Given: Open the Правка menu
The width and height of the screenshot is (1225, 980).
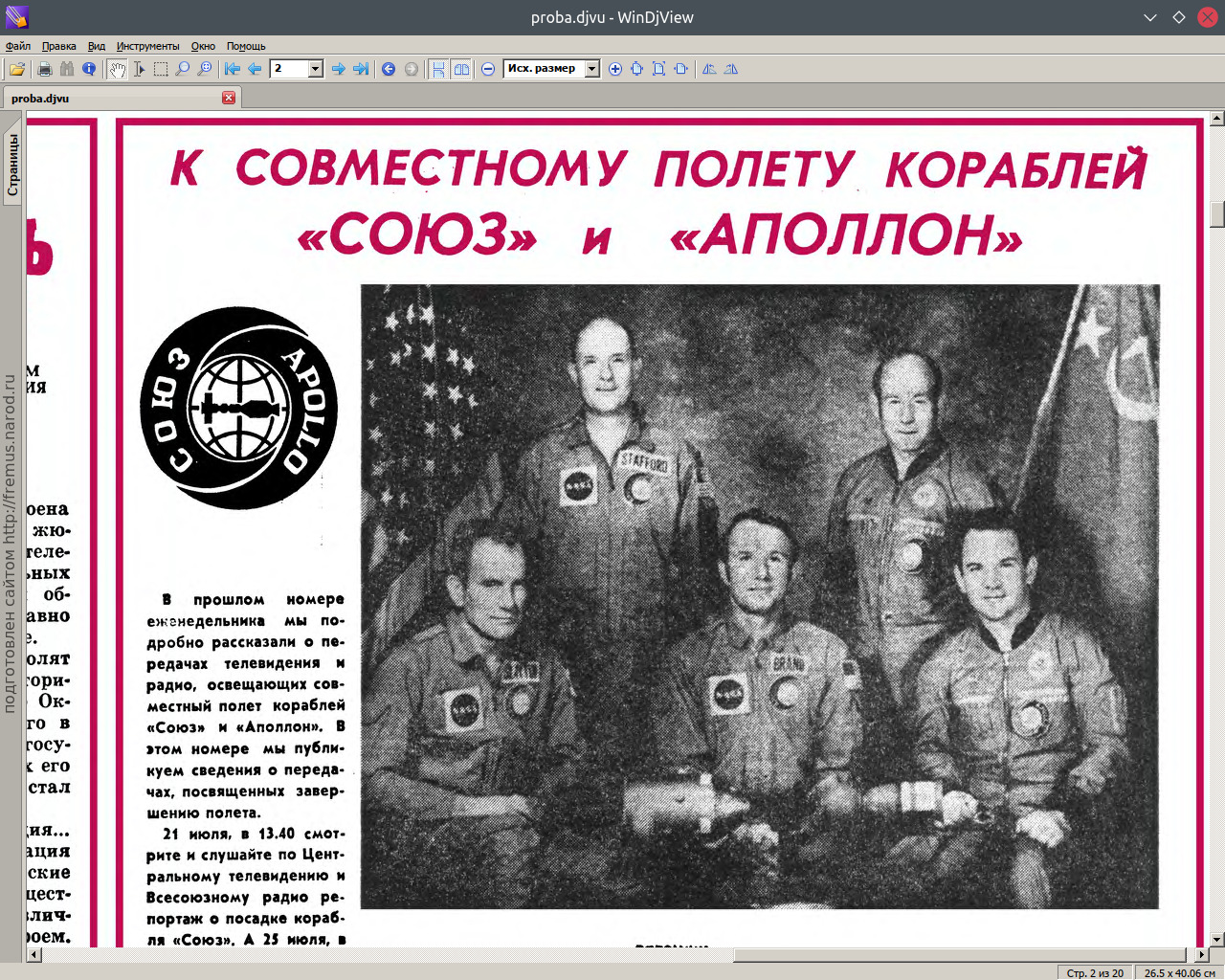Looking at the screenshot, I should click(59, 46).
